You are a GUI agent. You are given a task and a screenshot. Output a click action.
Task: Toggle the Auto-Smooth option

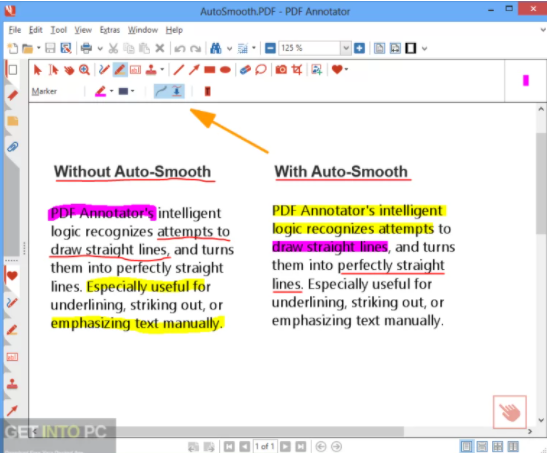tap(162, 91)
